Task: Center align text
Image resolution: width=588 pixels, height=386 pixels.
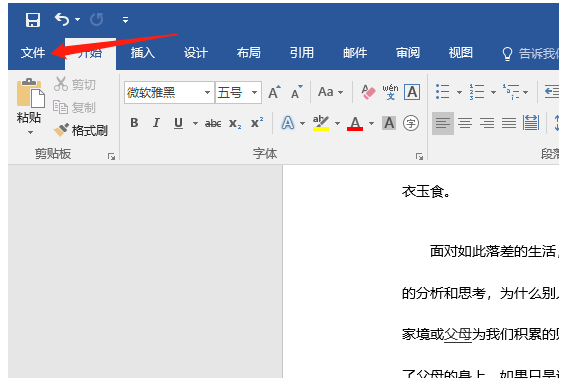Action: [465, 123]
